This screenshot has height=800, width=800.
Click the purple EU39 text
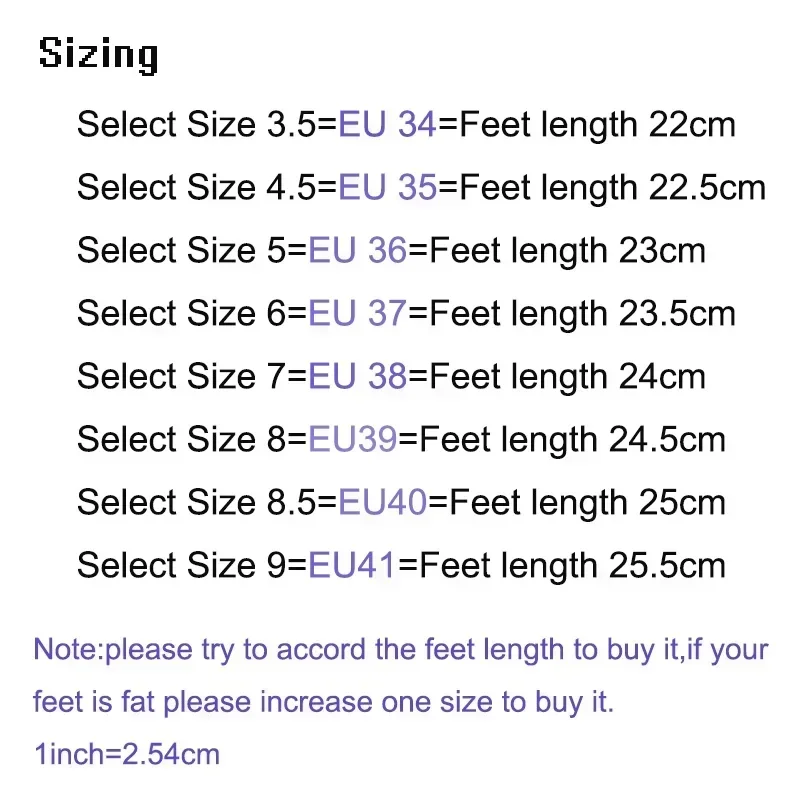(353, 439)
